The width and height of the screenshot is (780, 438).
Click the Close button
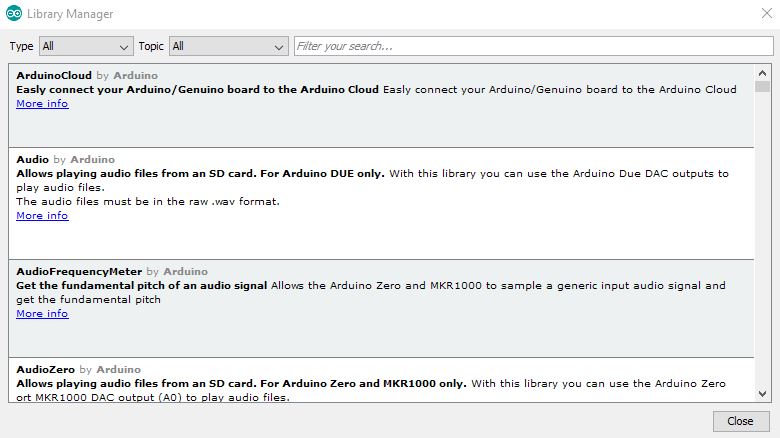tap(740, 421)
